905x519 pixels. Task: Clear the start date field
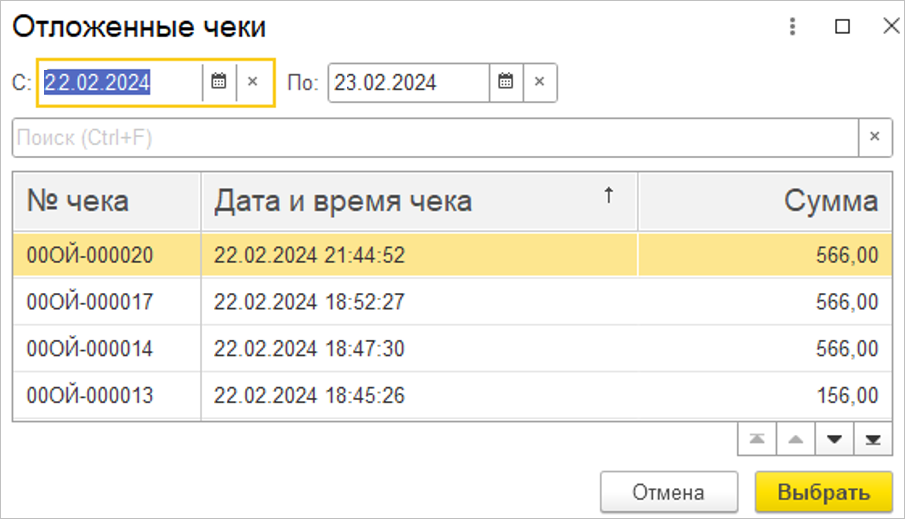pos(253,82)
